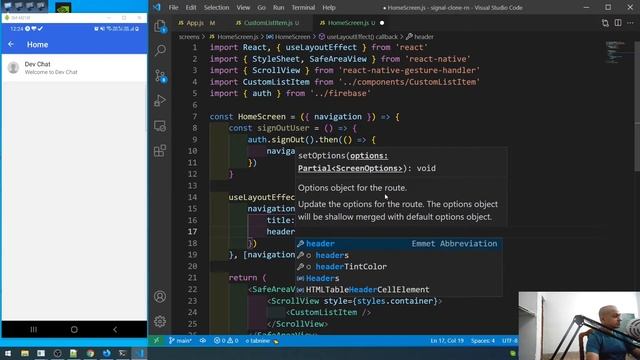640x360 pixels.
Task: Choose the Headers interface suggestion
Action: pyautogui.click(x=399, y=278)
